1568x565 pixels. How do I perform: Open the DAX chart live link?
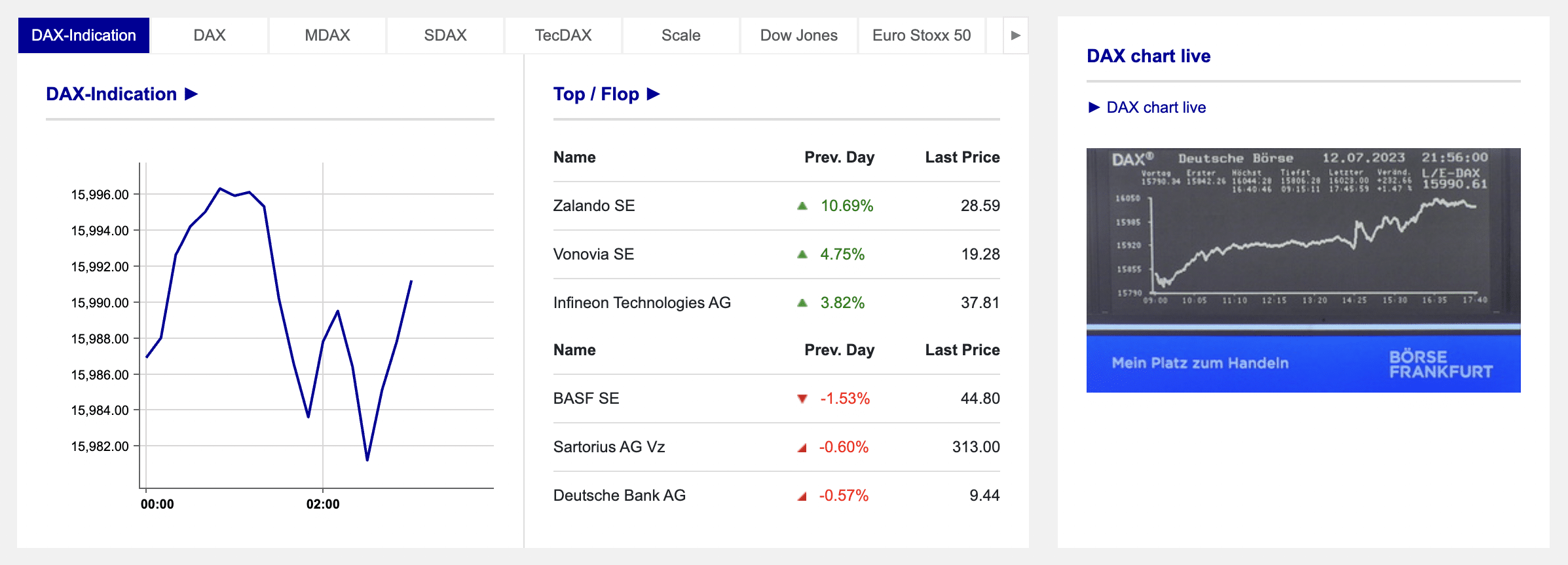point(1156,107)
